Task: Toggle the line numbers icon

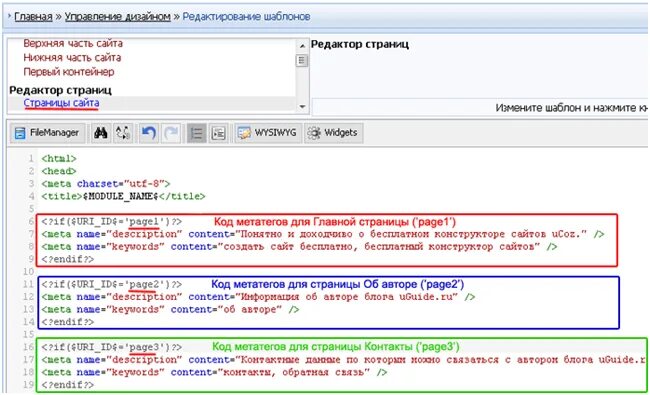Action: coord(196,133)
